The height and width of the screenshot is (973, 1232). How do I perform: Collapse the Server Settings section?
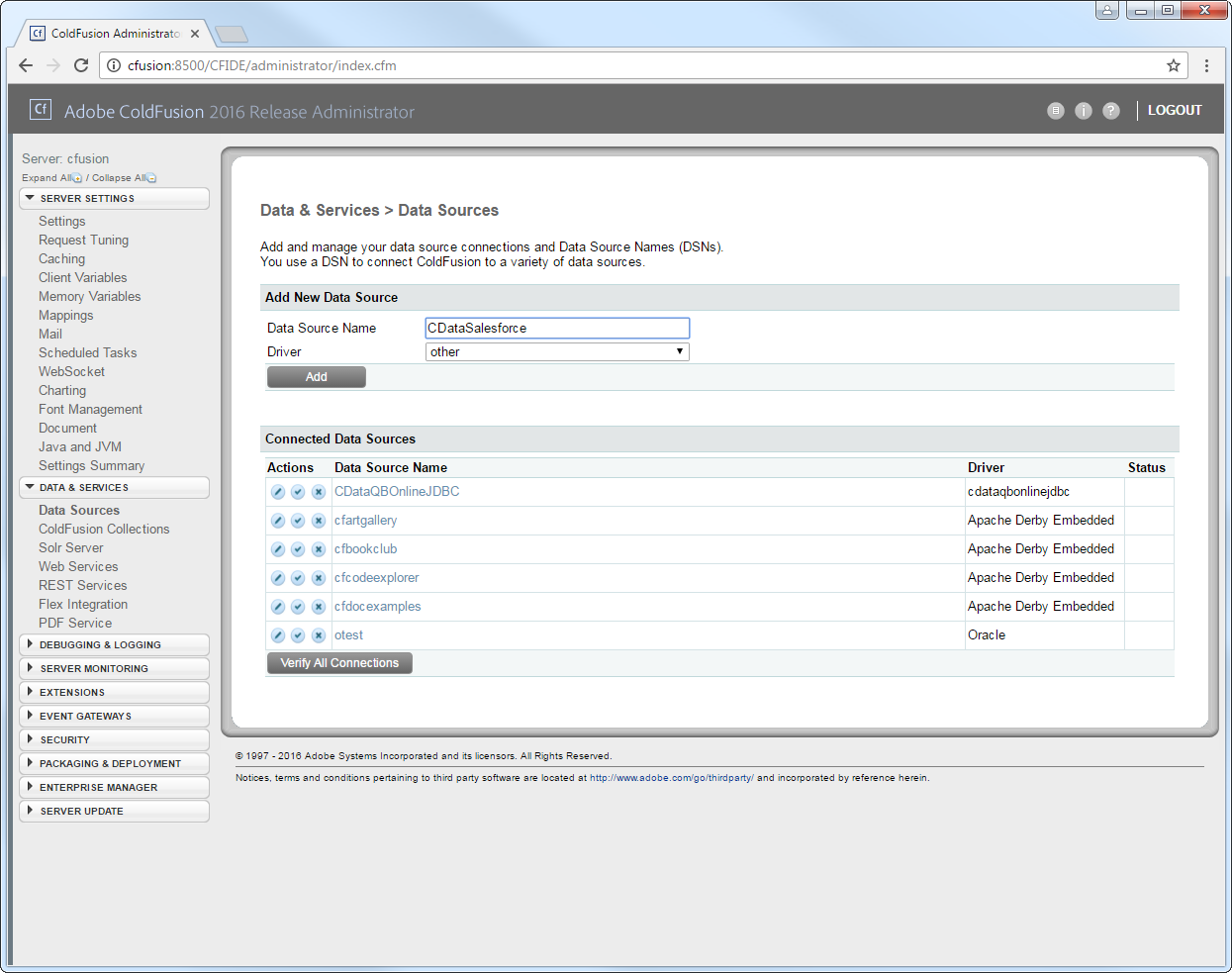[x=114, y=199]
